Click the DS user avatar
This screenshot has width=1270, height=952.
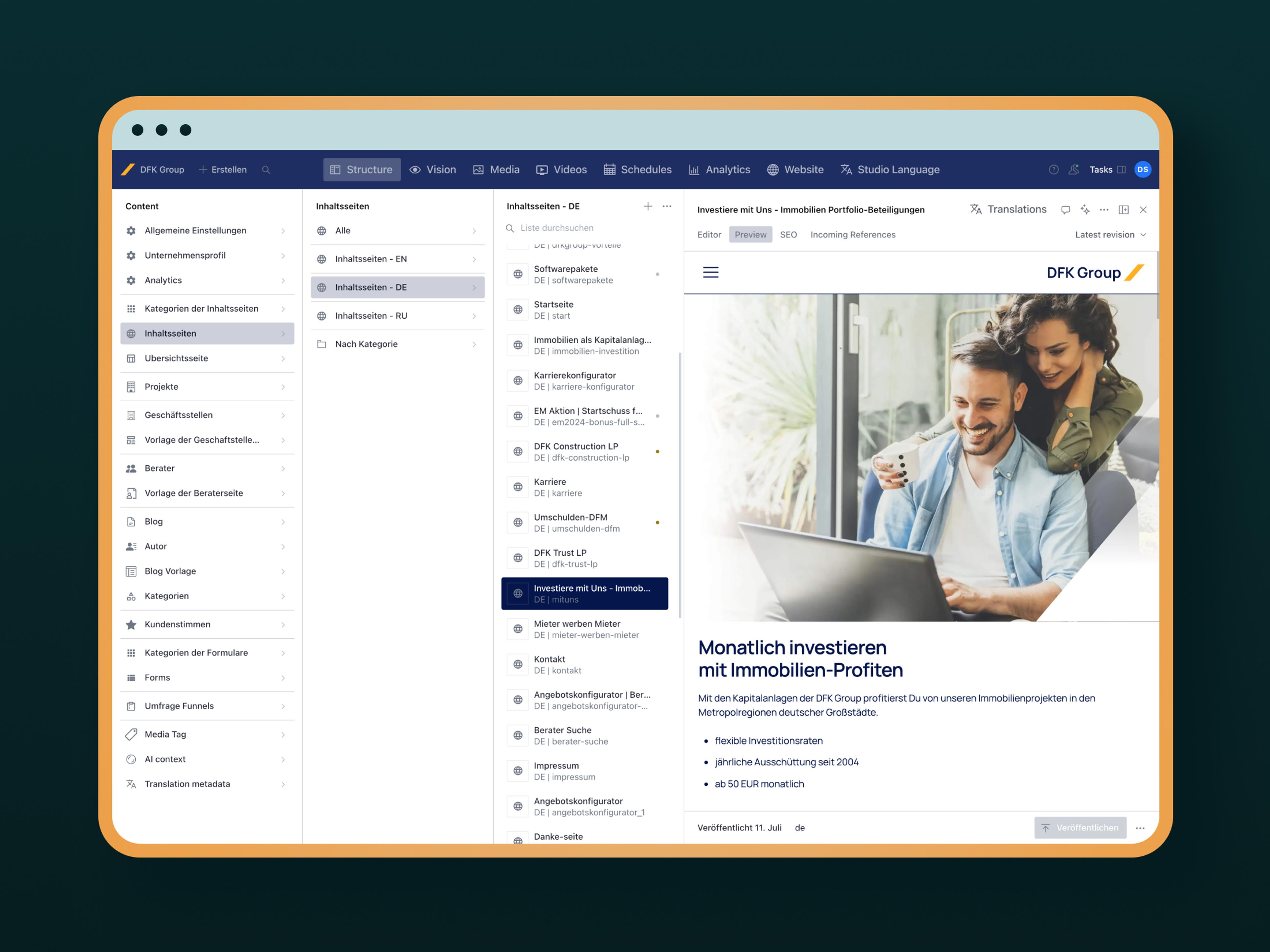pos(1143,170)
